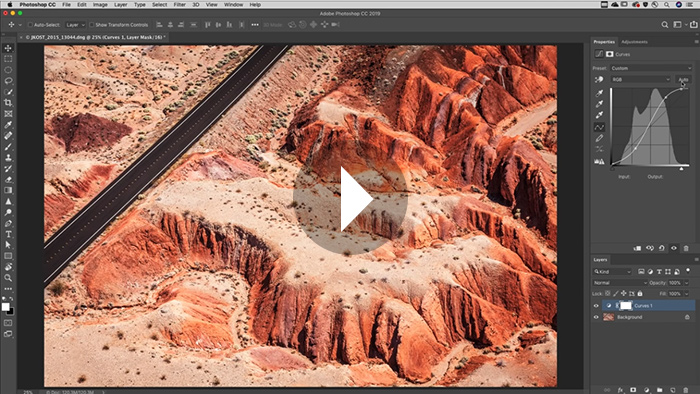Screen dimensions: 700x394
Task: Select the Curves 1 layer mask thumbnail
Action: pyautogui.click(x=626, y=306)
